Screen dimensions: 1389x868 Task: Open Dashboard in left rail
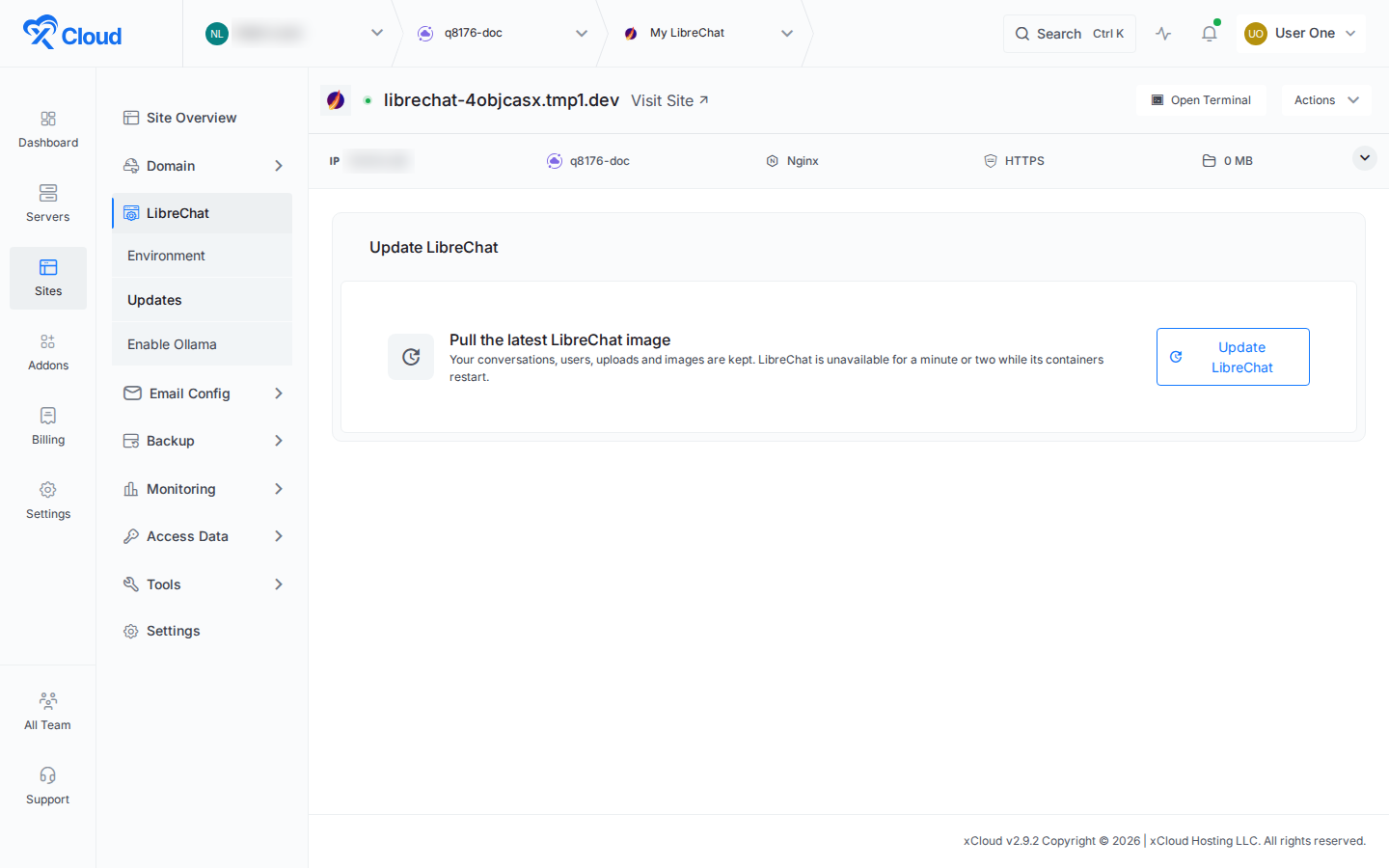click(48, 129)
